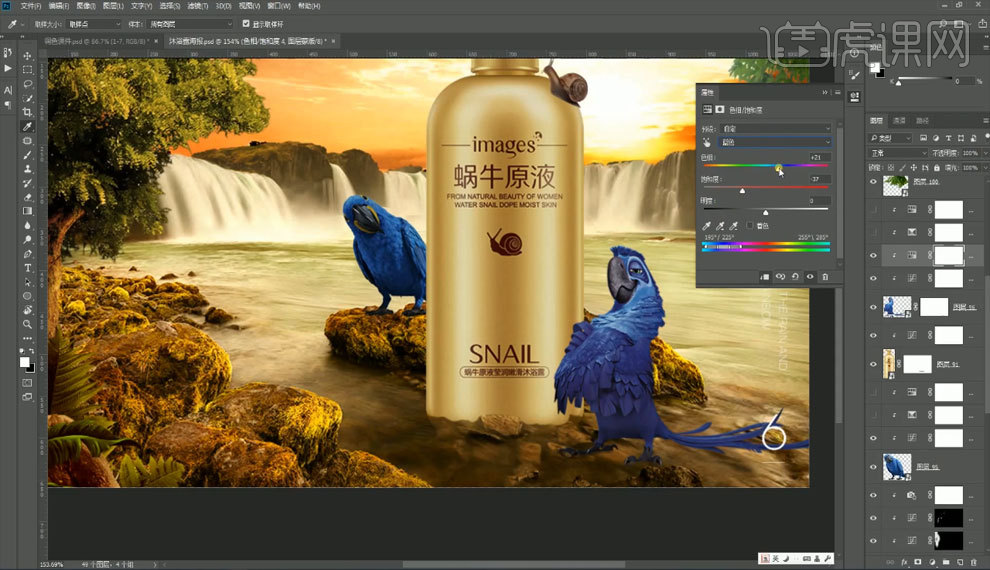Toggle visibility of the bottom adjustment layer row

point(874,541)
